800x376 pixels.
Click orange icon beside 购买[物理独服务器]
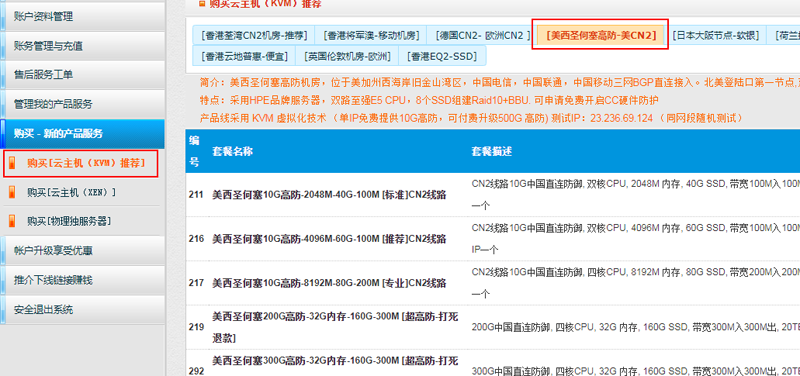coord(13,221)
